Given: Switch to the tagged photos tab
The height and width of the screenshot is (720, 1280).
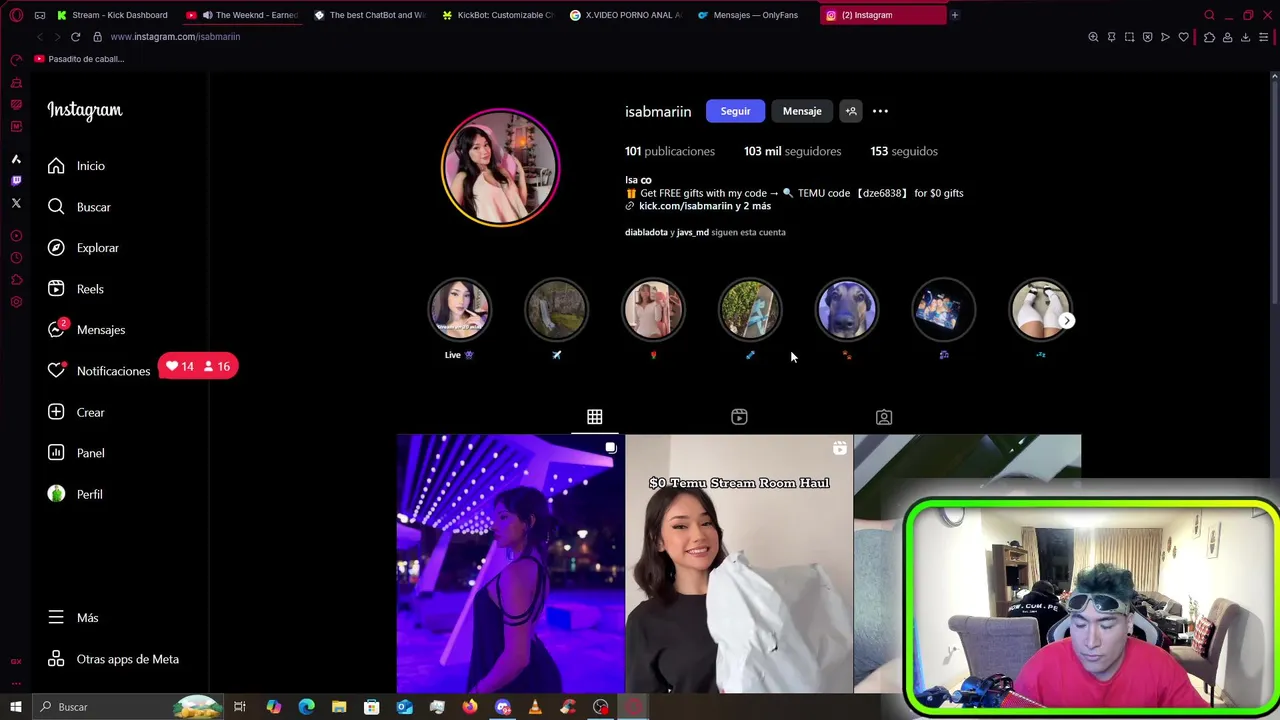Looking at the screenshot, I should tap(884, 417).
